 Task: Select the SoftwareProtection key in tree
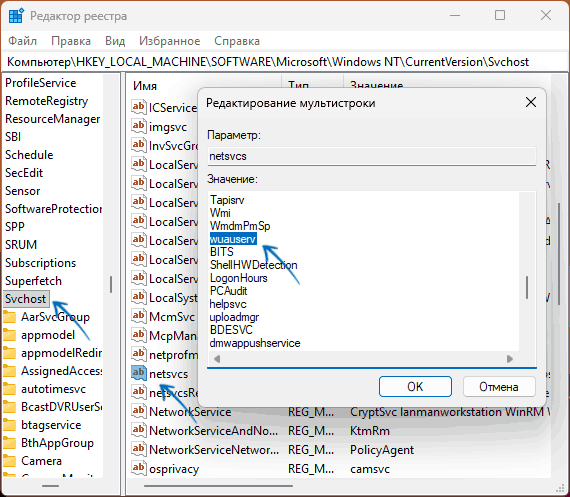coord(53,209)
